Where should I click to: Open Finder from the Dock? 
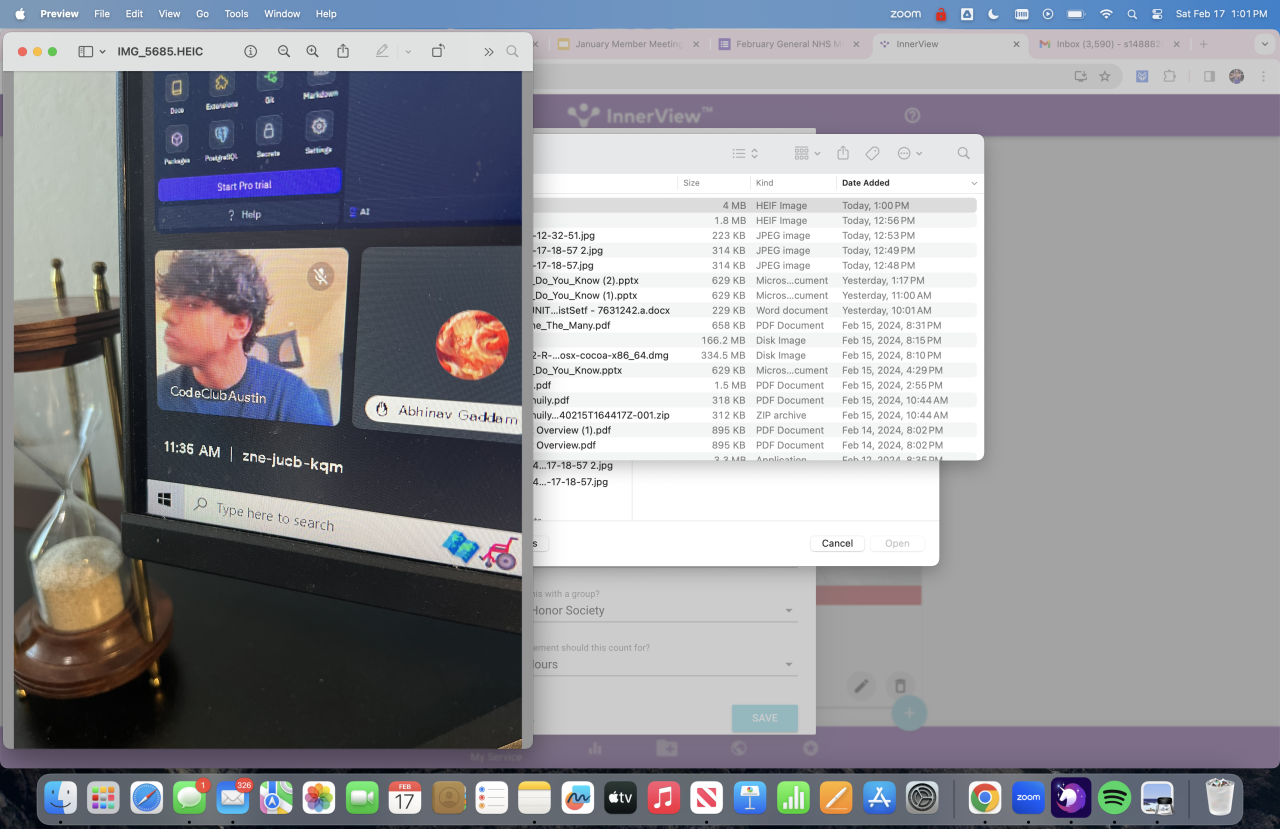click(60, 797)
